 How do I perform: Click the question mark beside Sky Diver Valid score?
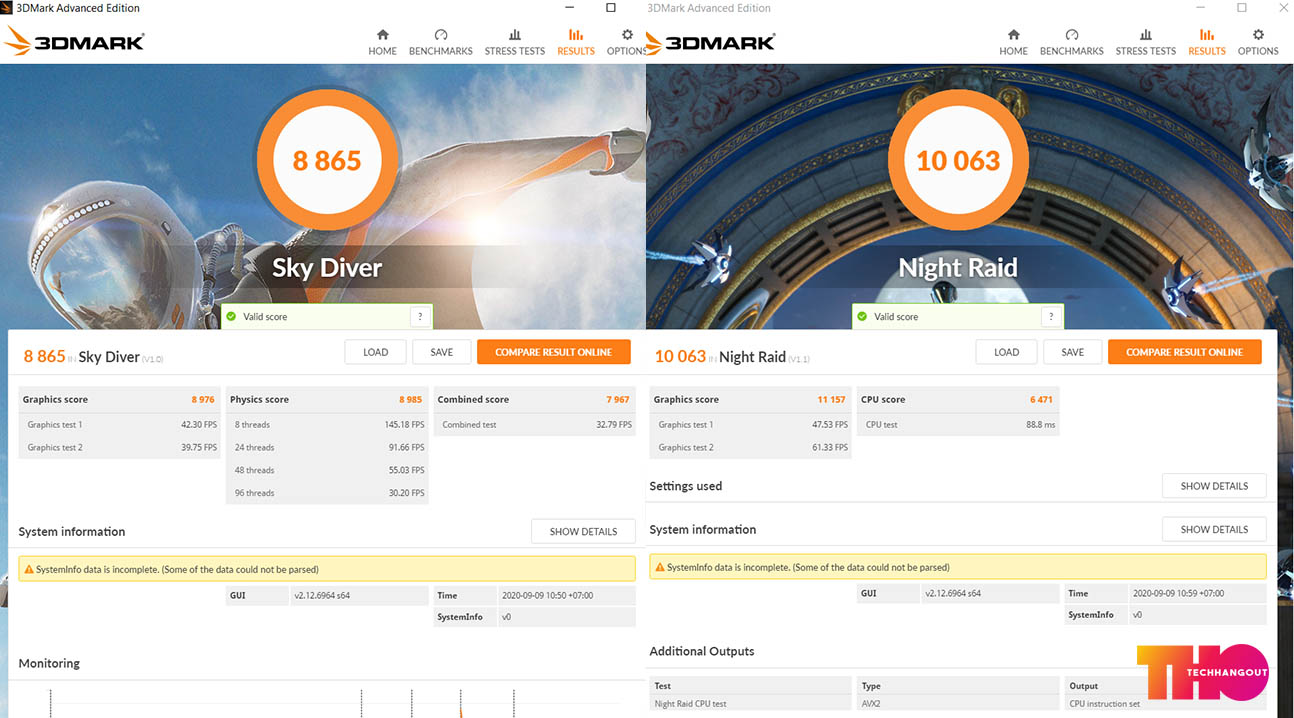[x=420, y=316]
